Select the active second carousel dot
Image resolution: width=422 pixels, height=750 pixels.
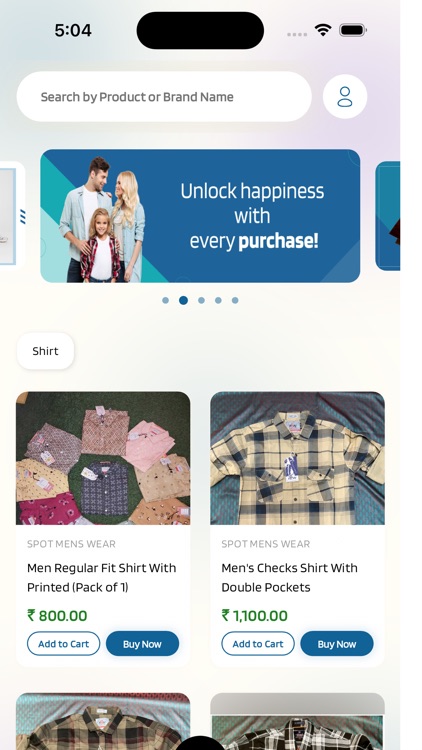click(183, 300)
